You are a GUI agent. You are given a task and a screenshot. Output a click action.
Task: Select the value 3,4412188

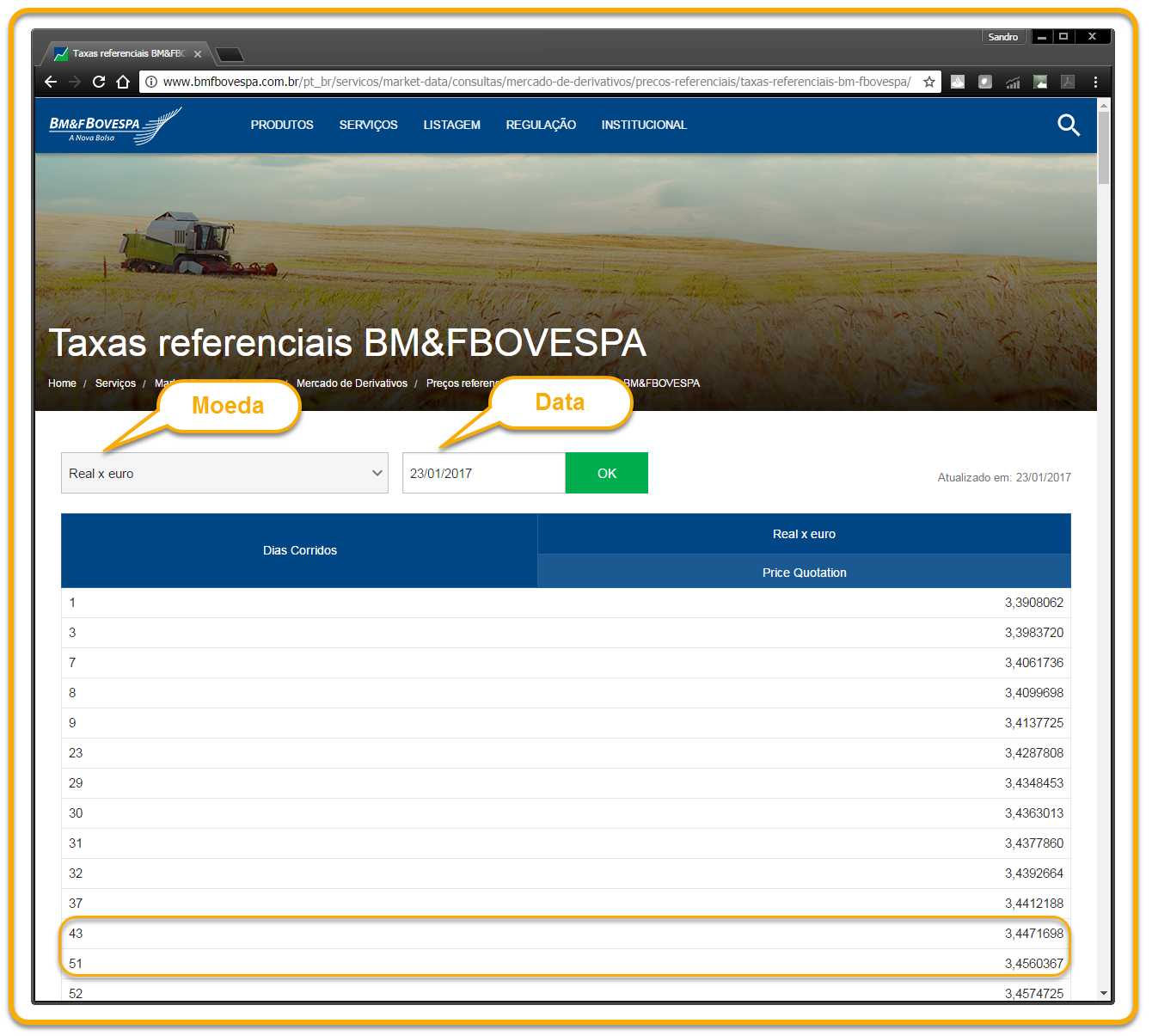coord(1034,904)
